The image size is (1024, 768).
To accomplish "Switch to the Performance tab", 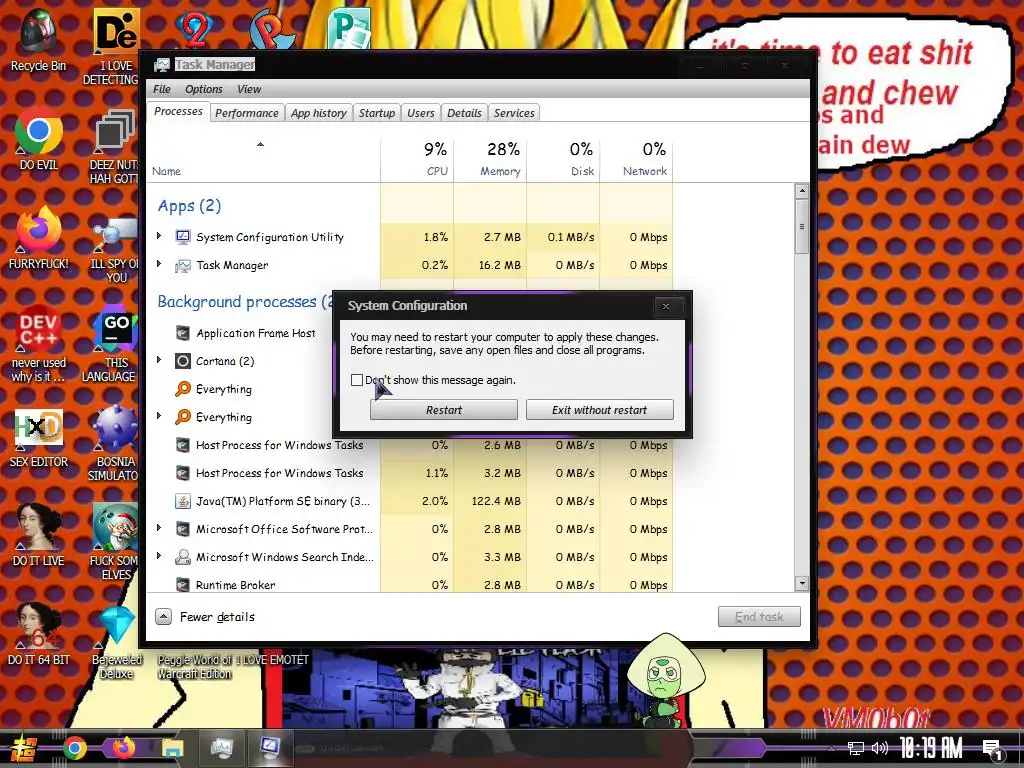I will [247, 113].
